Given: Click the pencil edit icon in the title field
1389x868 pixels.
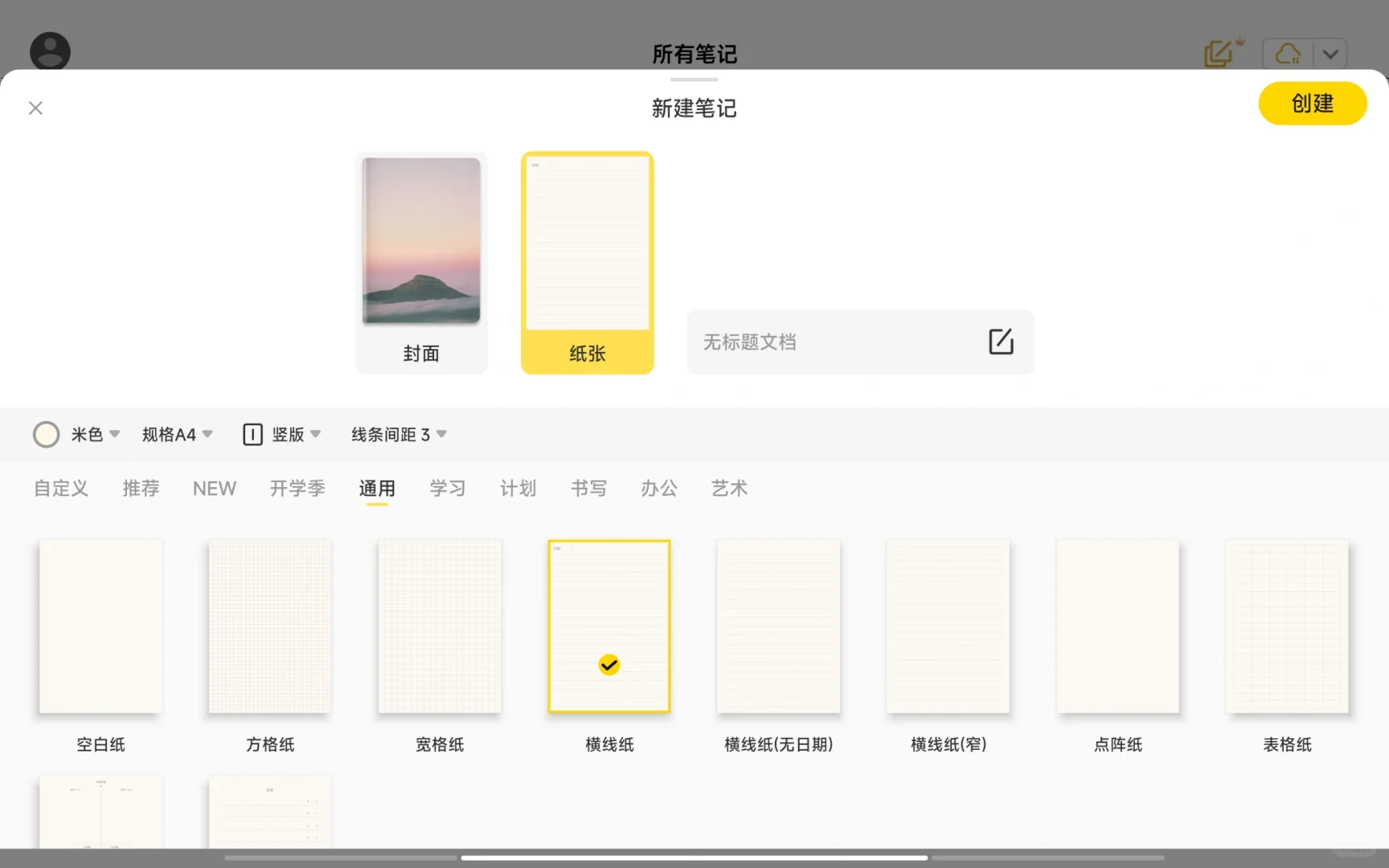Looking at the screenshot, I should 999,341.
